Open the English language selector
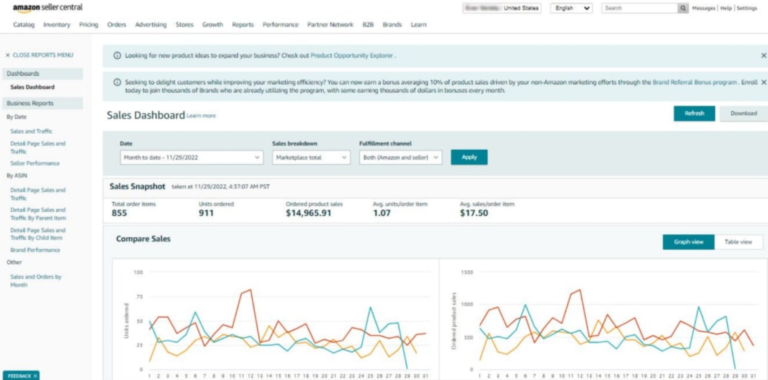768x380 pixels. point(571,8)
